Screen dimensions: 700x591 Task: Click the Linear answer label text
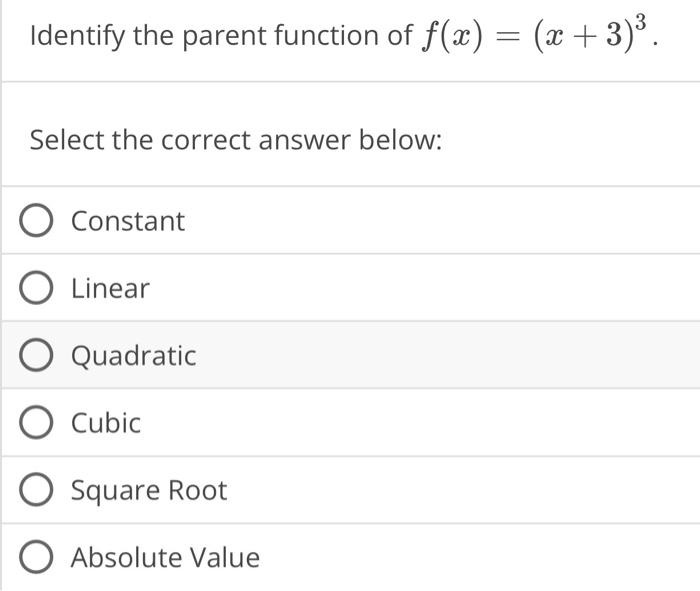110,288
